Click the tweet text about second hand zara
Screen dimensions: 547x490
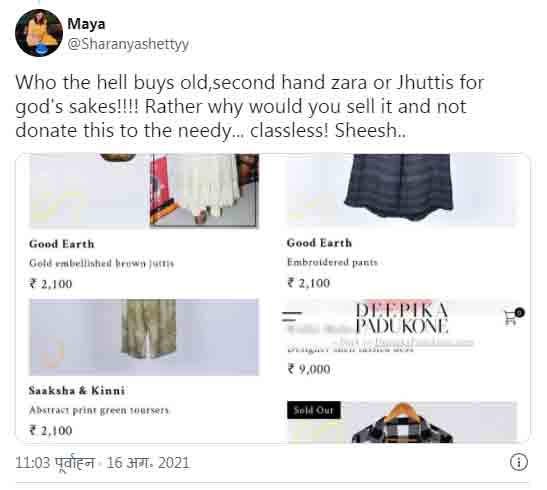tap(249, 106)
